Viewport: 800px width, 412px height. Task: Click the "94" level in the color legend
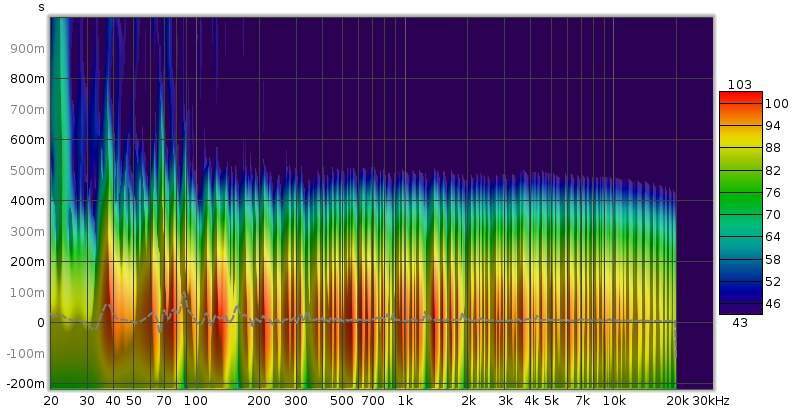pyautogui.click(x=773, y=126)
